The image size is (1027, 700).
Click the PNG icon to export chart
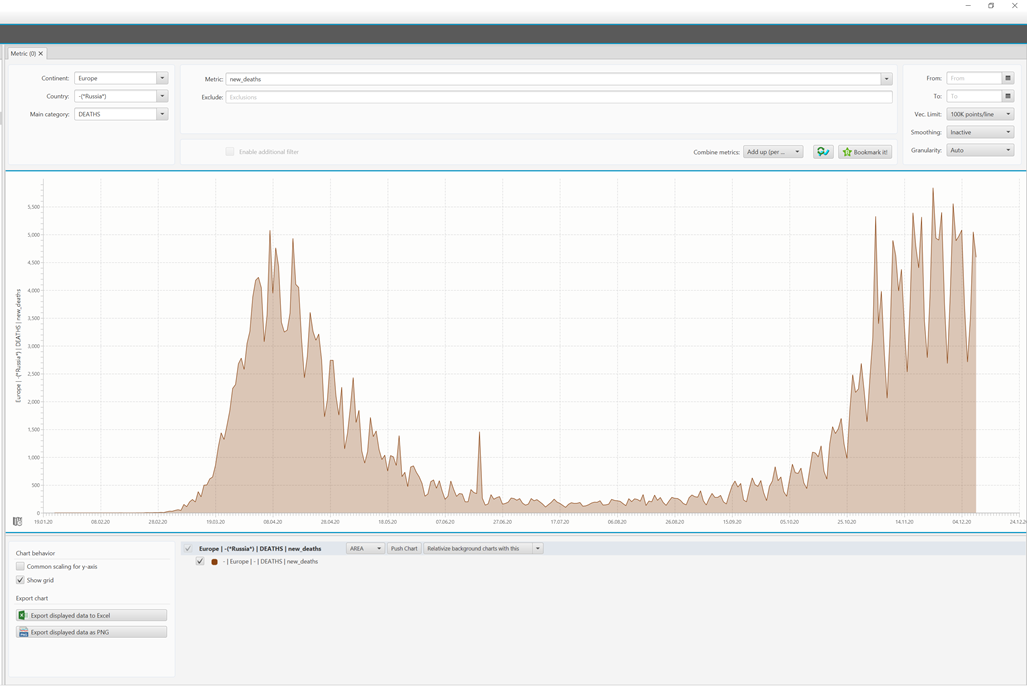click(23, 633)
